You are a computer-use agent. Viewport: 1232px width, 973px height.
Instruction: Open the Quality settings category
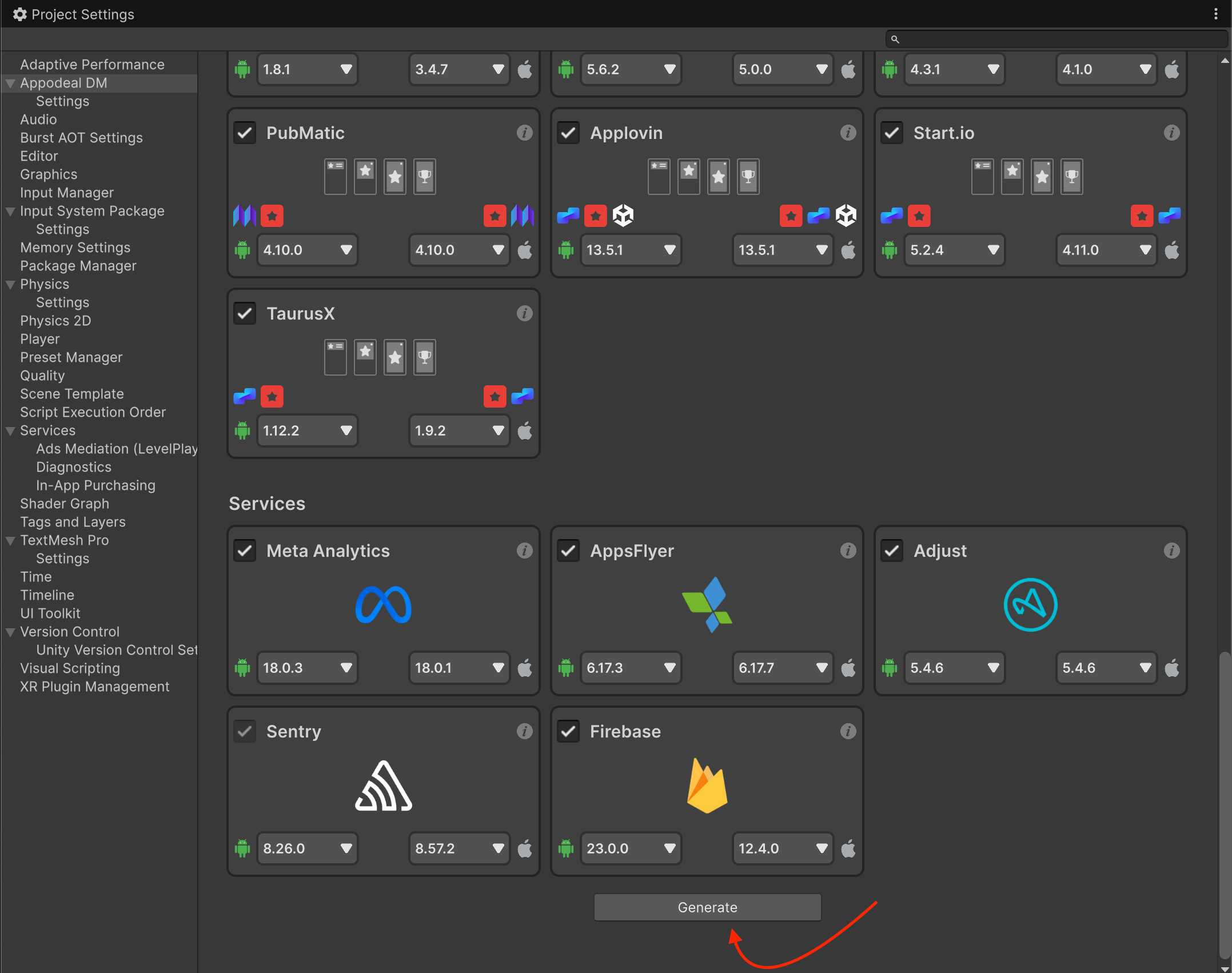click(x=42, y=376)
